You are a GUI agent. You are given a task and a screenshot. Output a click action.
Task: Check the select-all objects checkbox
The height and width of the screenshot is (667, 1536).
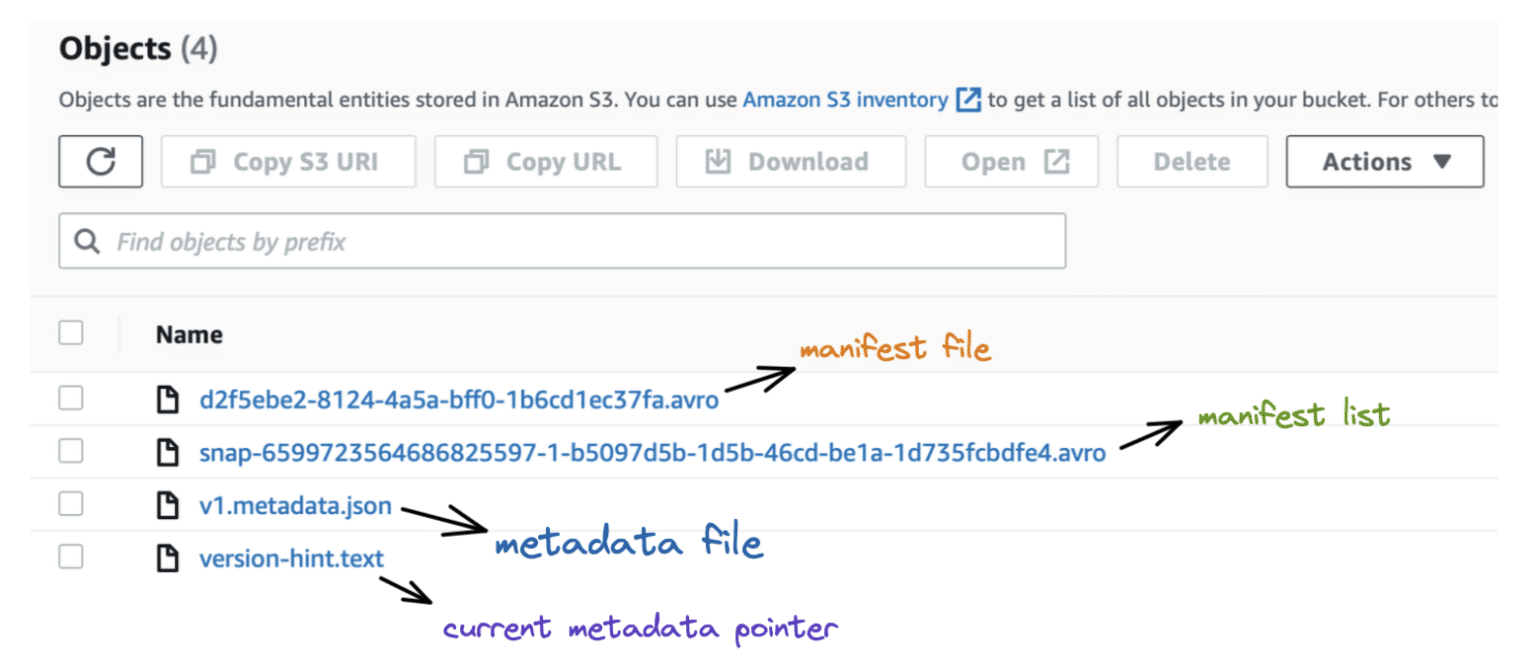tap(71, 333)
